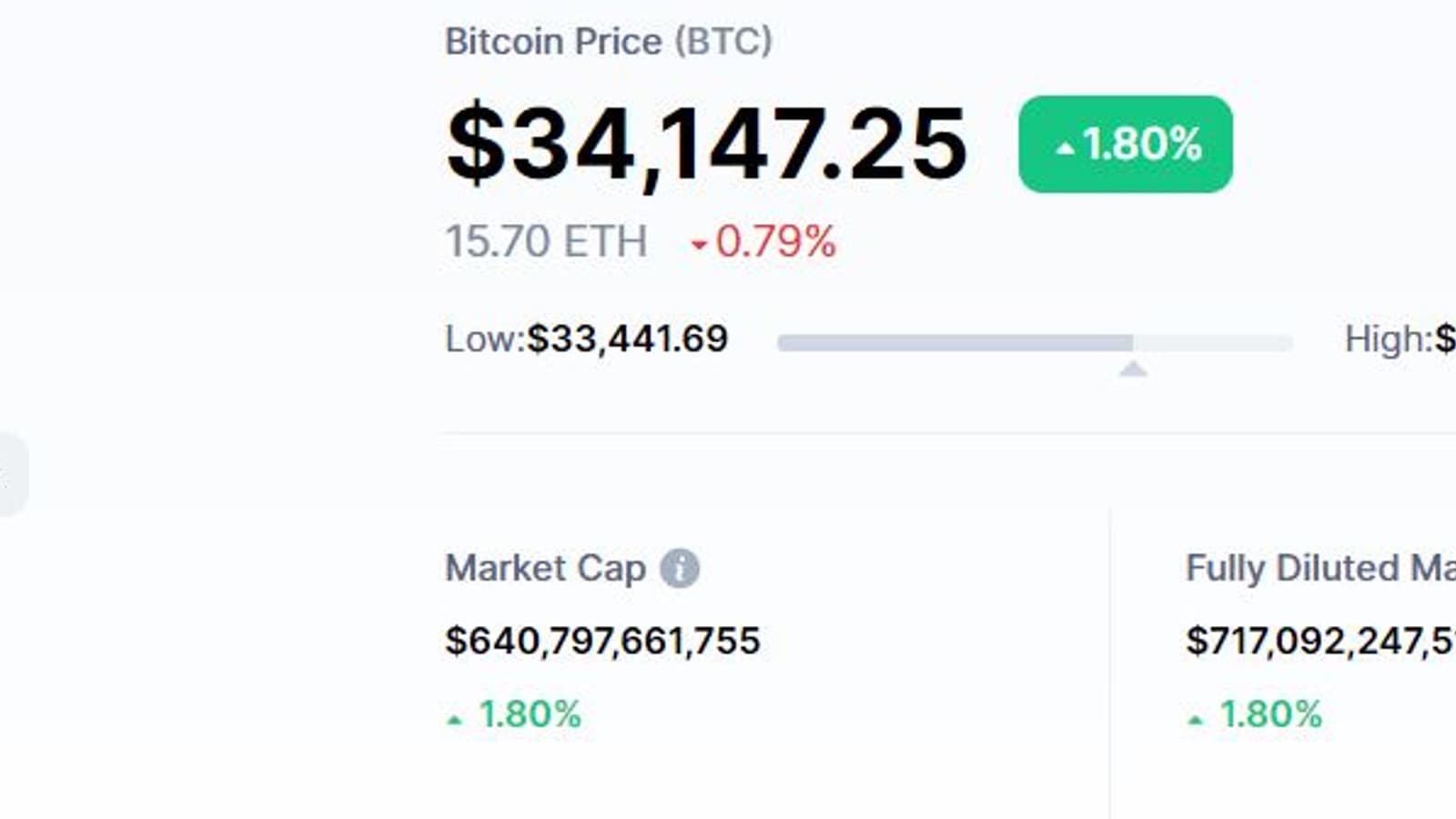Click the triangle marker below the price range bar
Image resolution: width=1456 pixels, height=819 pixels.
coord(1133,369)
